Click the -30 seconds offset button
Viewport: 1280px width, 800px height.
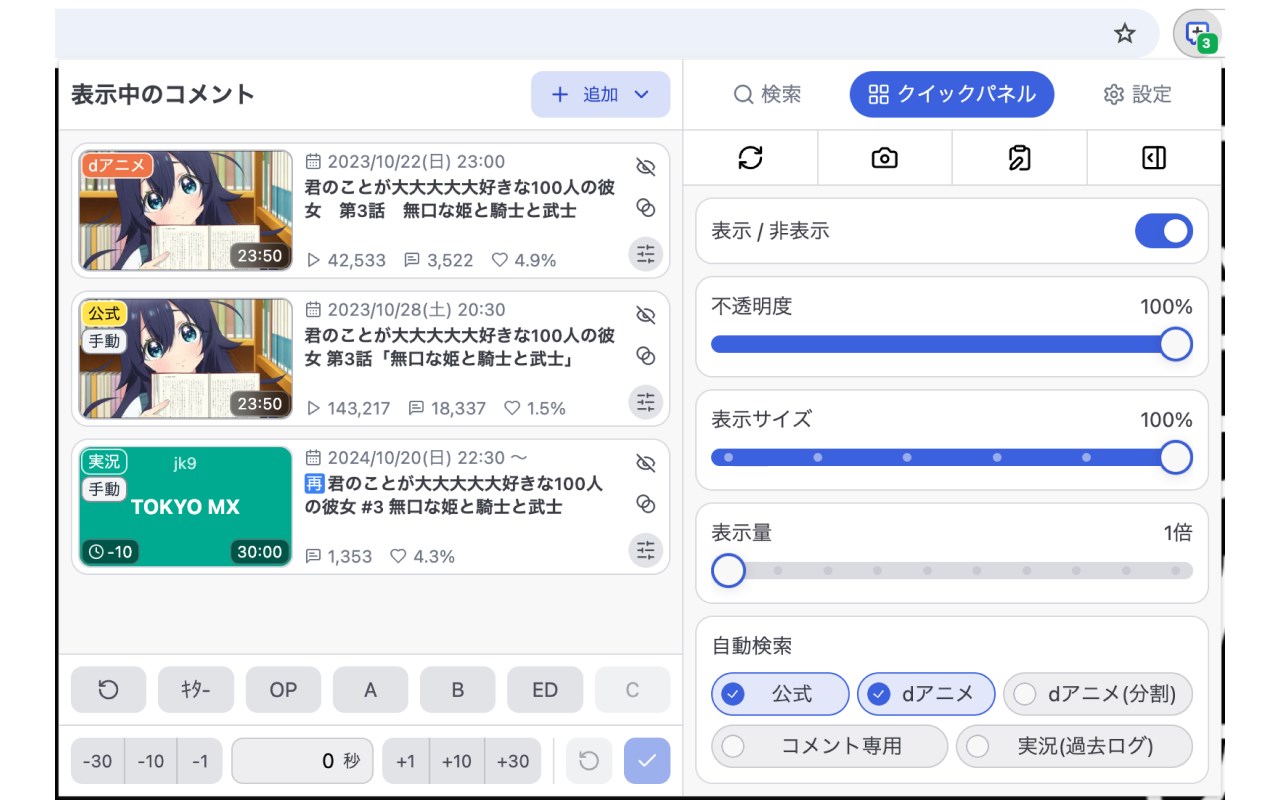97,761
